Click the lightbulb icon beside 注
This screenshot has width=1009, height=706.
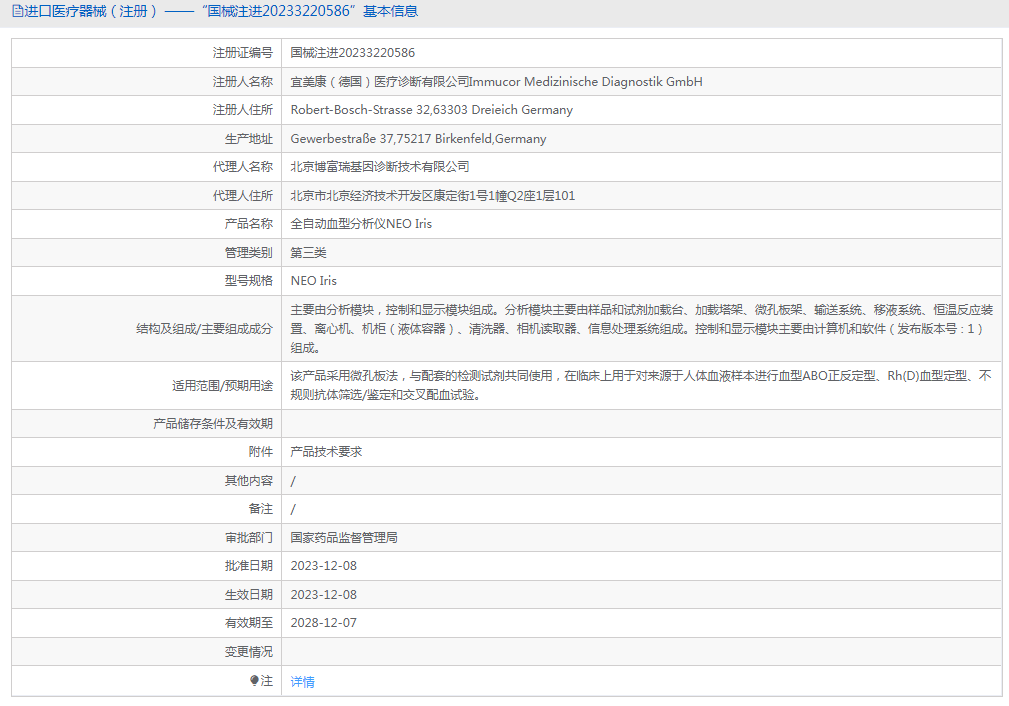click(x=254, y=680)
